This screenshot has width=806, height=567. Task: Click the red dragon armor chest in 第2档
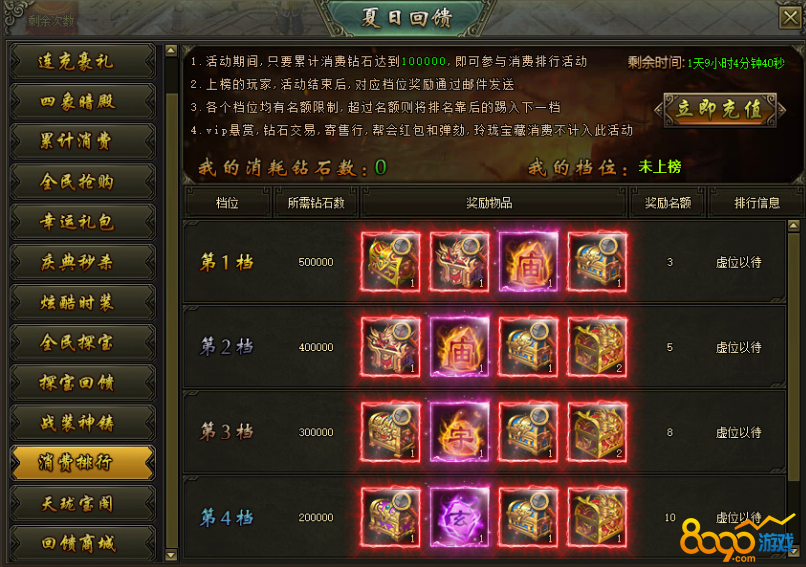(391, 347)
